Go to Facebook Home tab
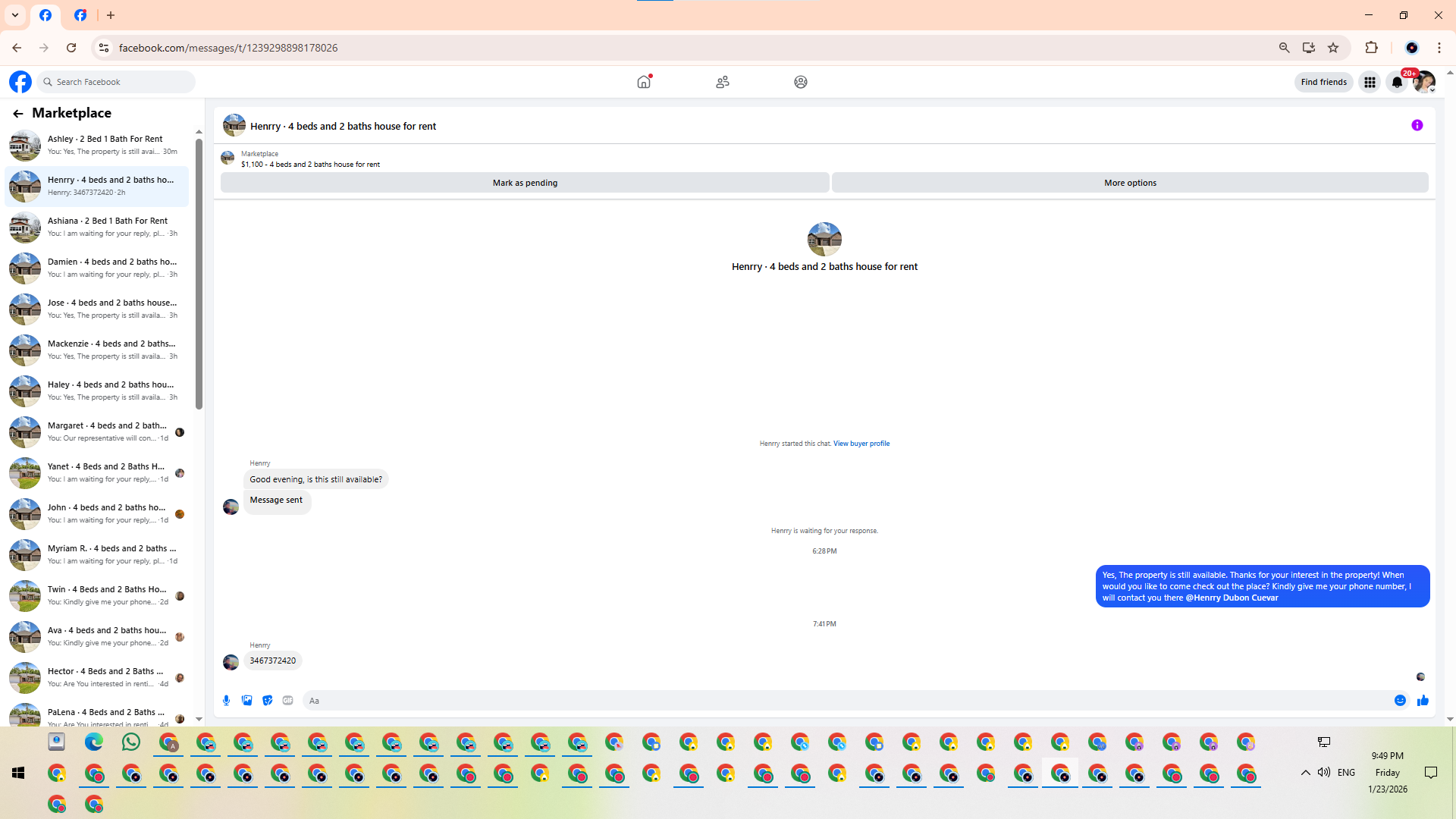The image size is (1456, 819). (644, 82)
